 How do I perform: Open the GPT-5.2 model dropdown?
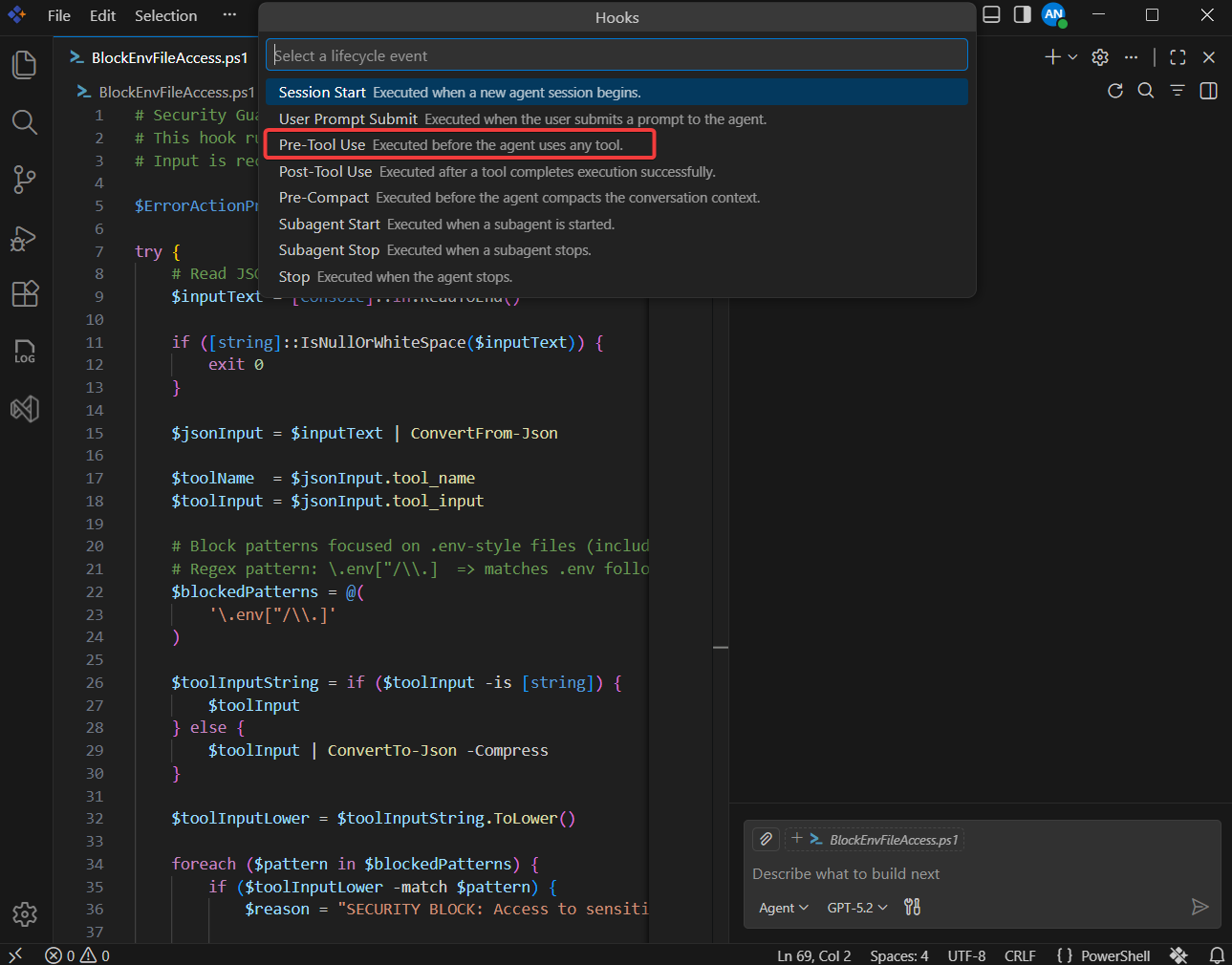tap(855, 908)
